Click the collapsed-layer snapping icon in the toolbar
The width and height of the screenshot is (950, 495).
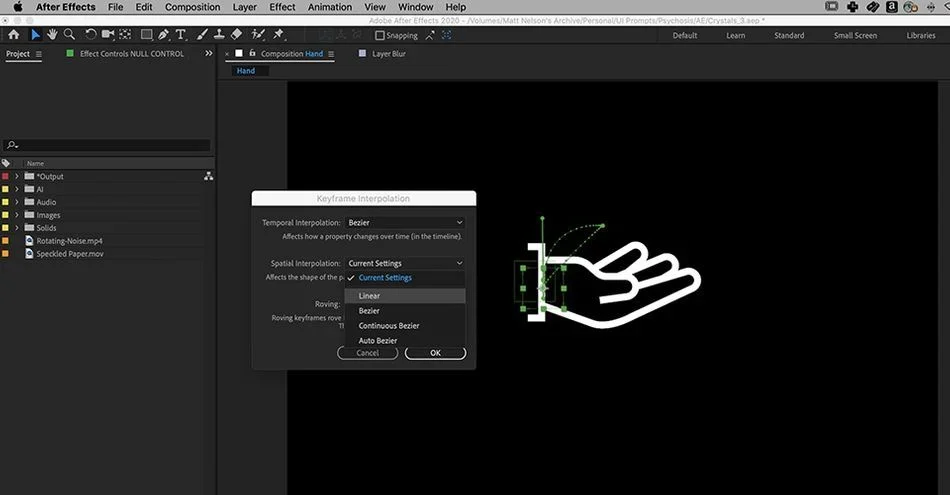tap(447, 35)
